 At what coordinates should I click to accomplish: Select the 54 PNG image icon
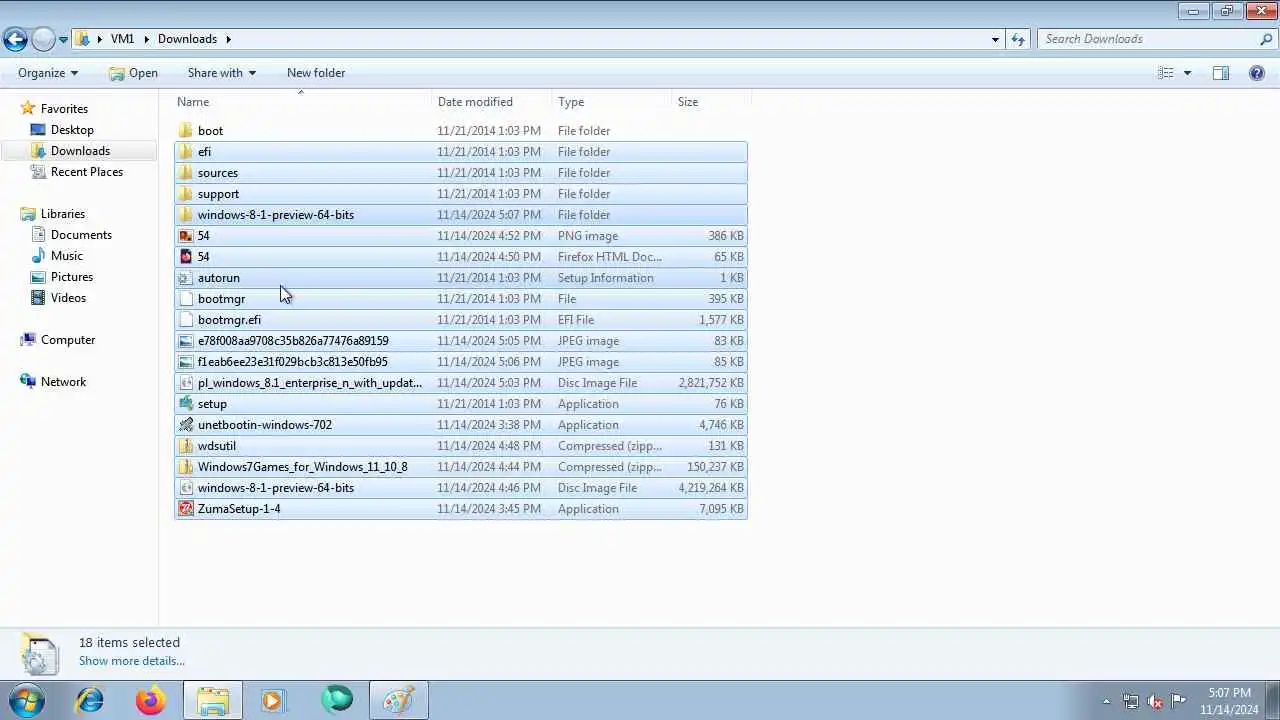[186, 236]
